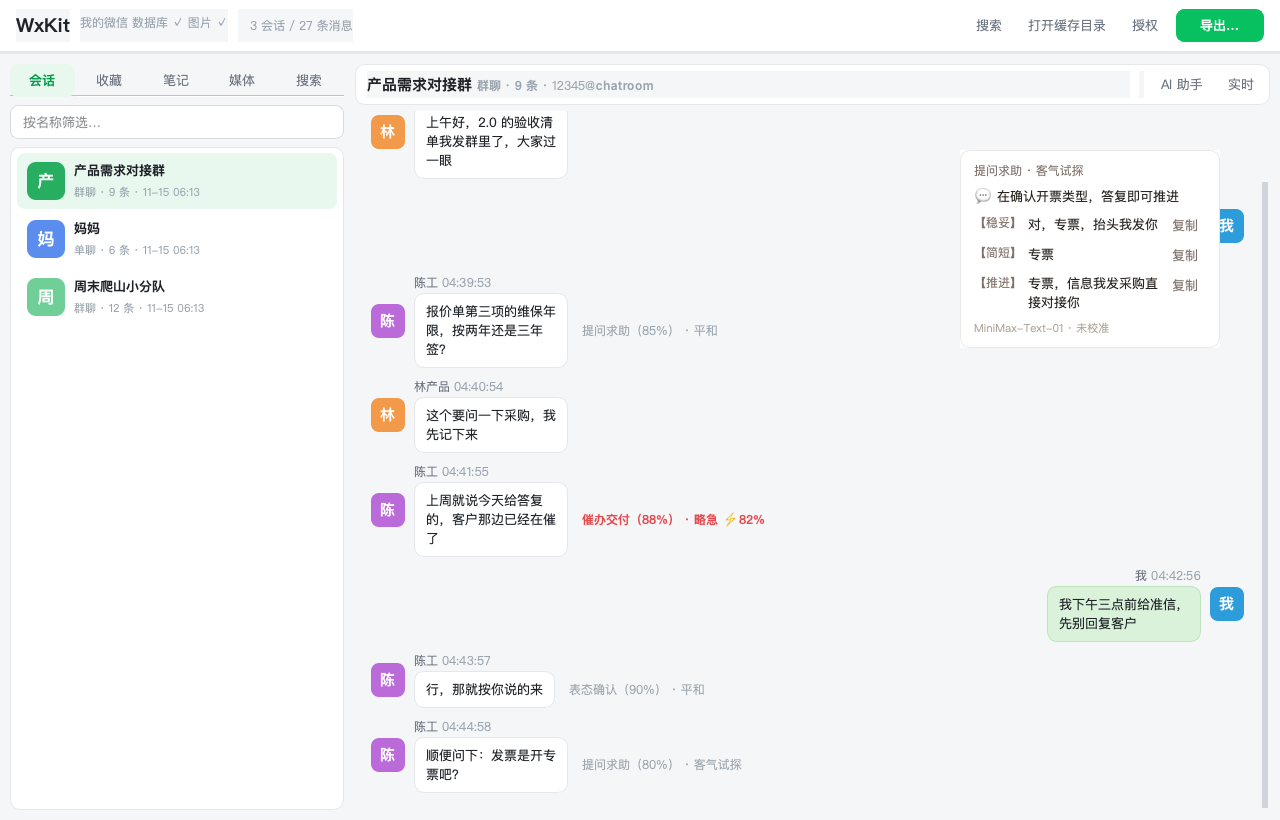Click the 提问求助（80%）· 客气试探 label

(x=662, y=765)
